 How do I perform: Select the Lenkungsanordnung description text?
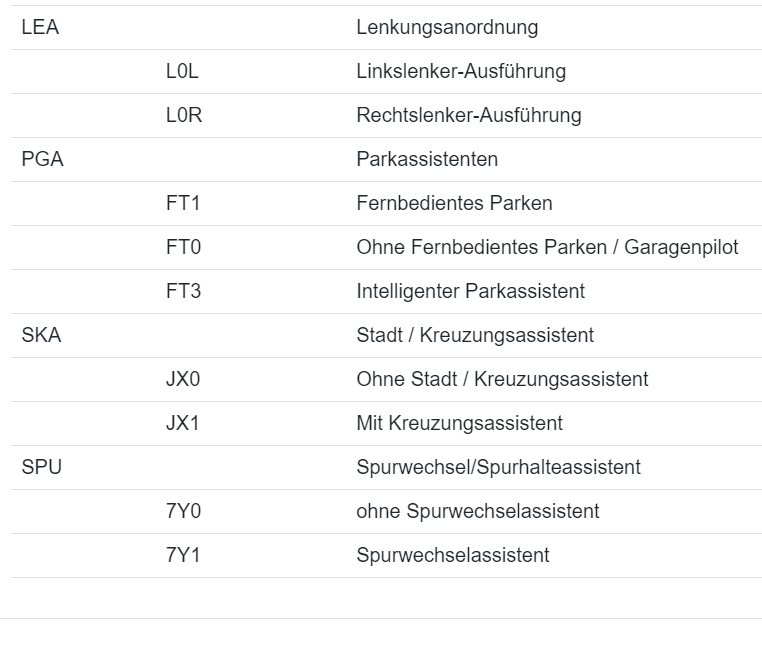point(446,28)
